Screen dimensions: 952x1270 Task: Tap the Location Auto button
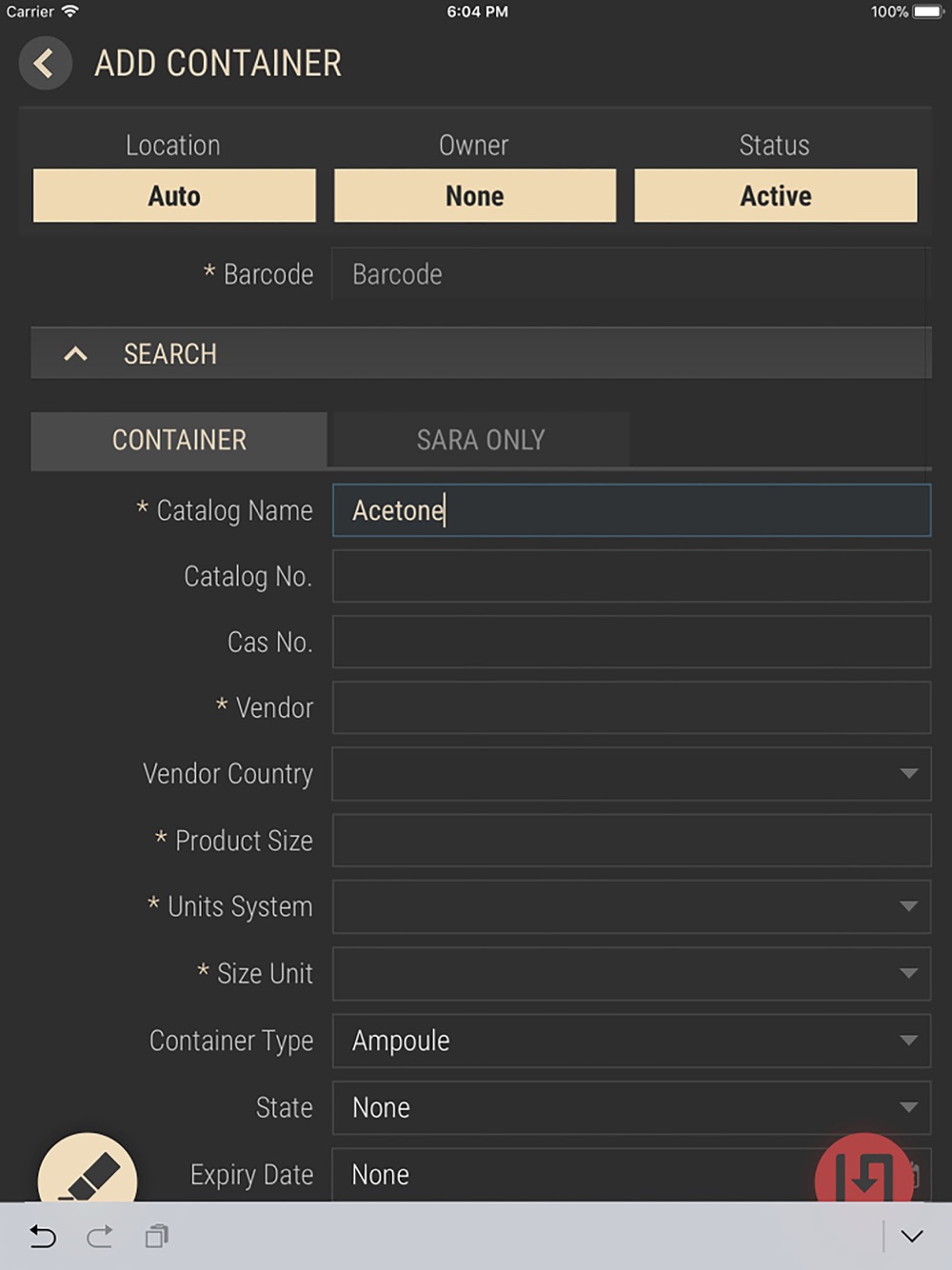(x=174, y=195)
